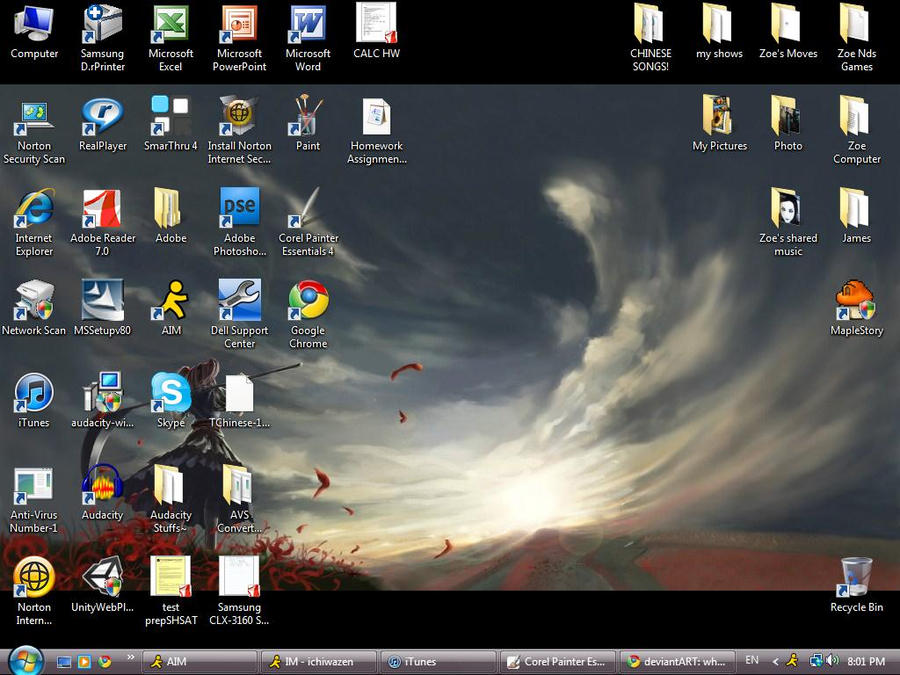Select the Norton Security Scan icon
Image resolution: width=900 pixels, height=675 pixels.
(34, 131)
